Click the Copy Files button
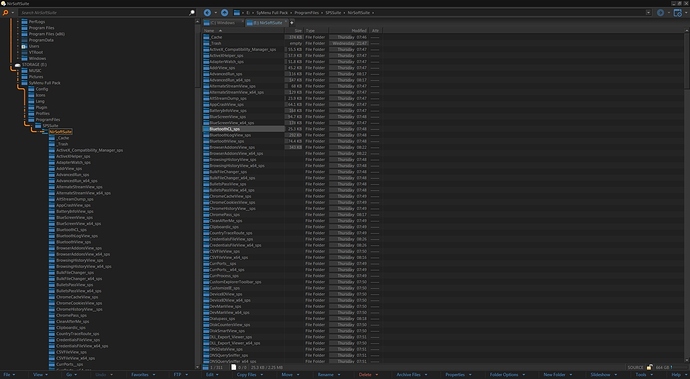The height and width of the screenshot is (379, 690). coord(250,375)
